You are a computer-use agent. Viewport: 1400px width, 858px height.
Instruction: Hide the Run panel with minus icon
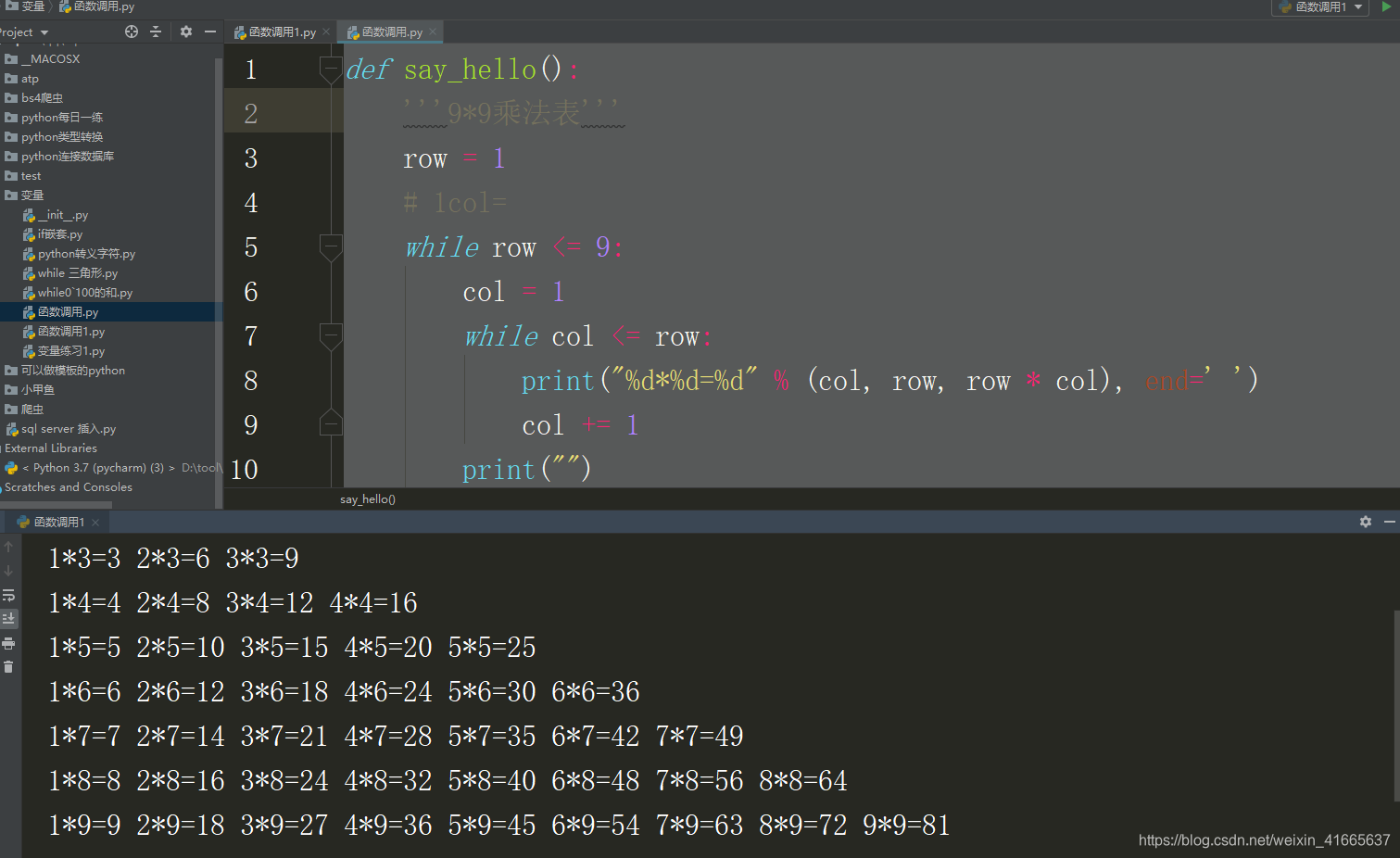1390,522
